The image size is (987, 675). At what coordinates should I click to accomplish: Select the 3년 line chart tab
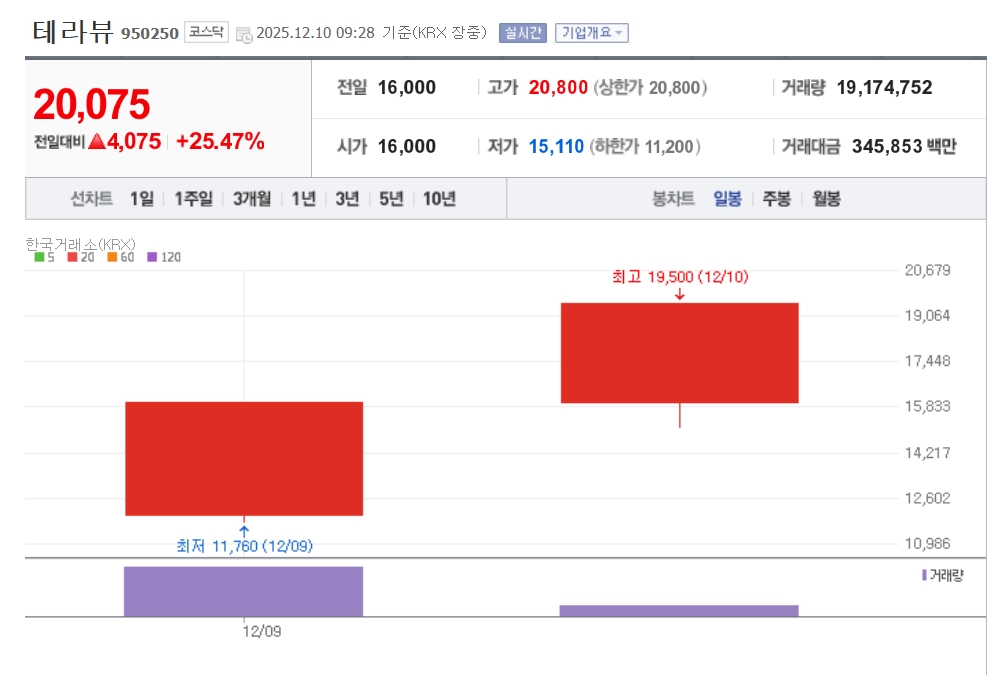(347, 199)
